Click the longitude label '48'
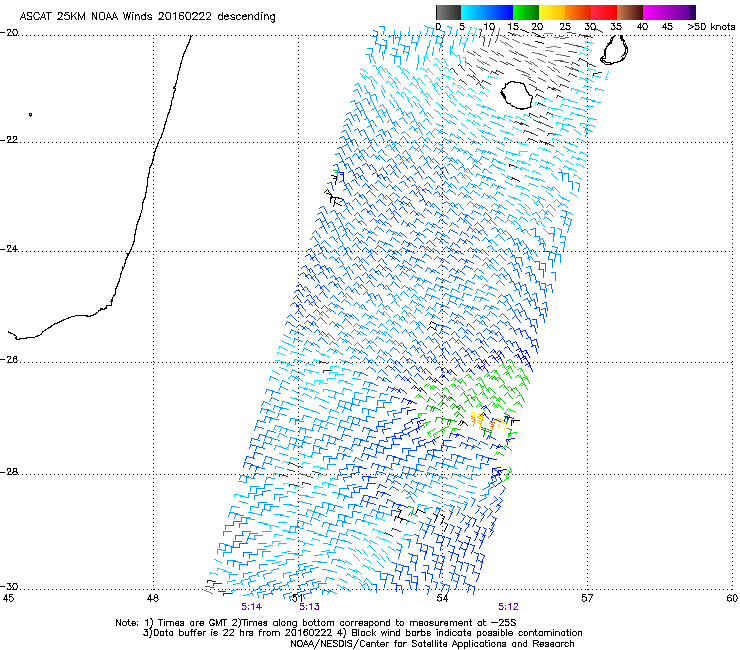This screenshot has width=740, height=650. pyautogui.click(x=152, y=598)
